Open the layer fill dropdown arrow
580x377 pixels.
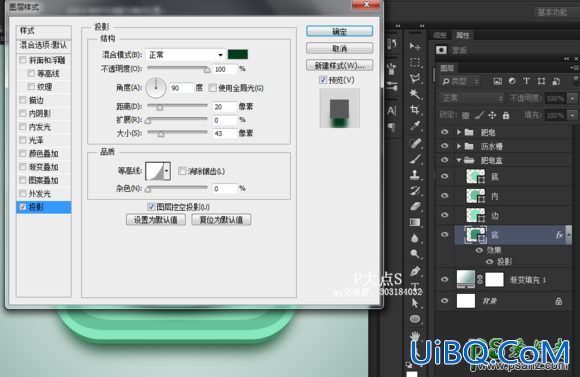click(573, 115)
